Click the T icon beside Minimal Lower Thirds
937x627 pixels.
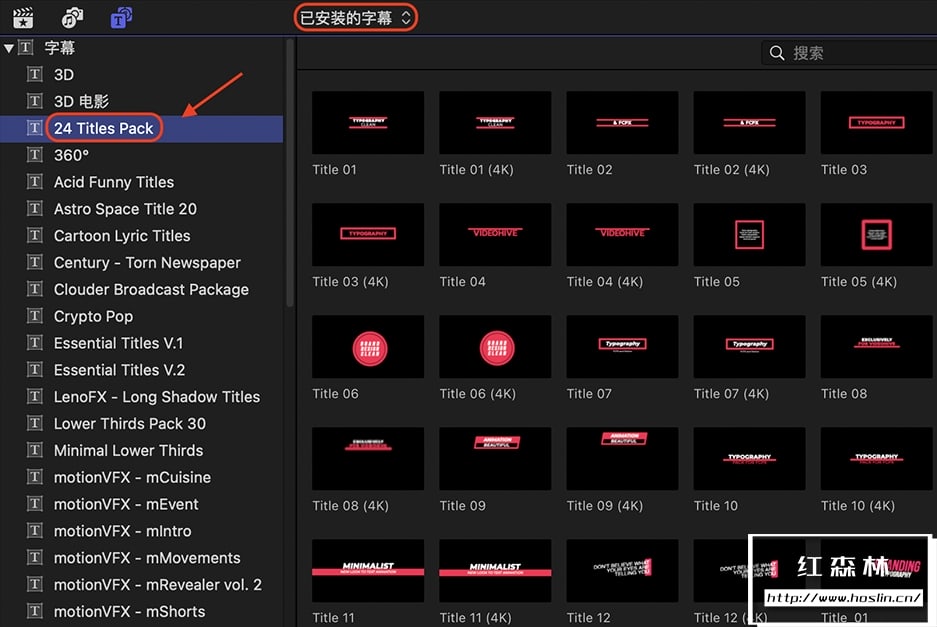click(x=35, y=450)
